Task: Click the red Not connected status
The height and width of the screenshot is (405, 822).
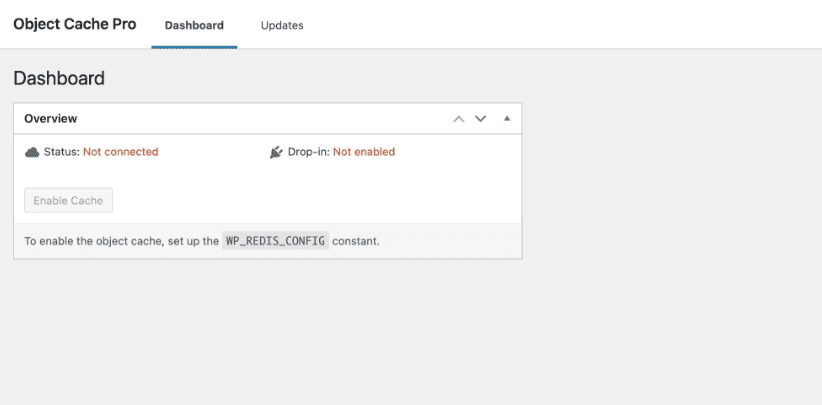Action: (x=120, y=152)
